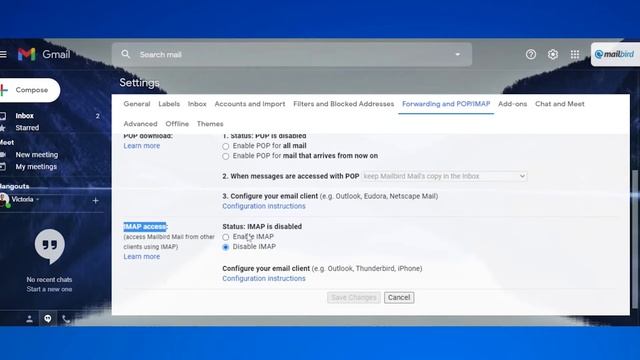Screen dimensions: 640x360
Task: Open the Offline tab
Action: [x=177, y=124]
